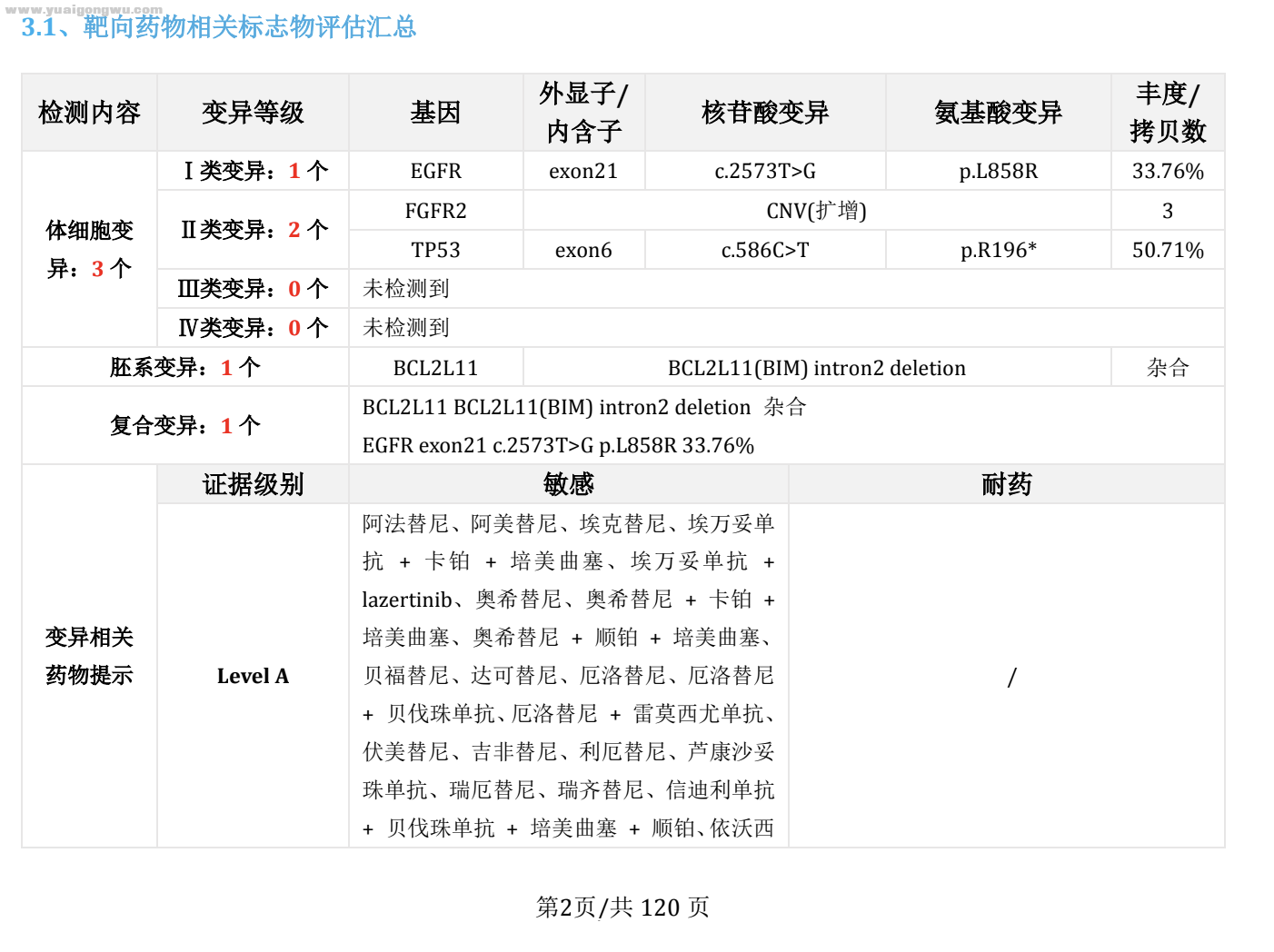Click the 33.76% abundance value

click(x=1167, y=171)
